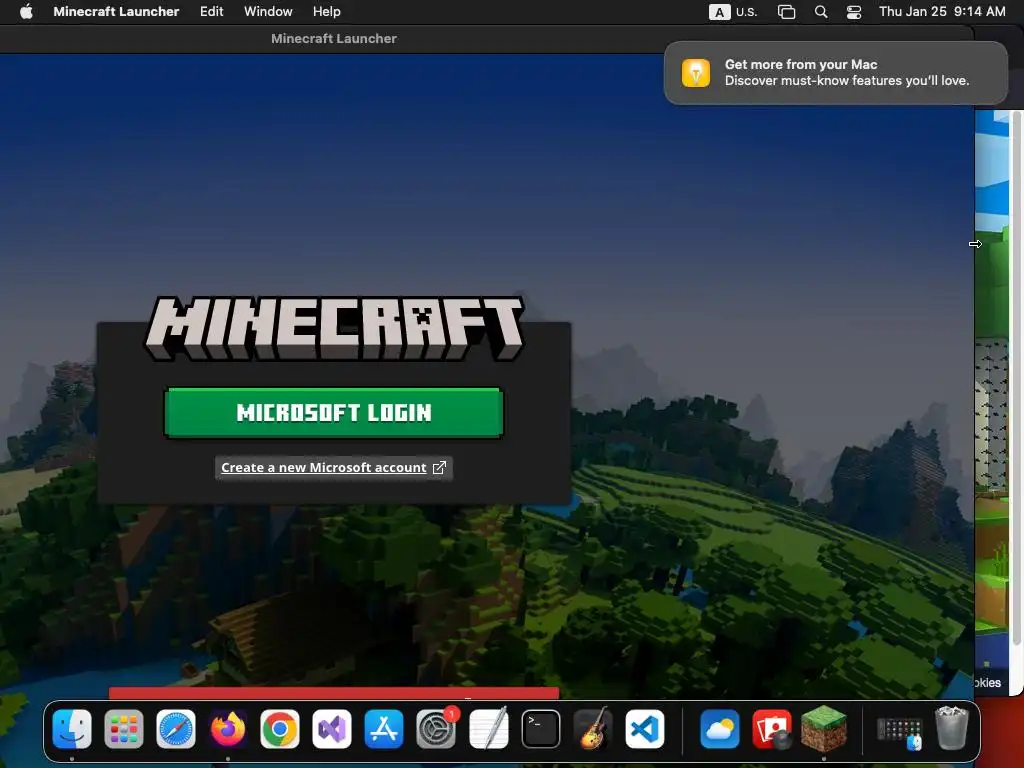This screenshot has width=1024, height=768.
Task: Open the Help menu
Action: 327,12
